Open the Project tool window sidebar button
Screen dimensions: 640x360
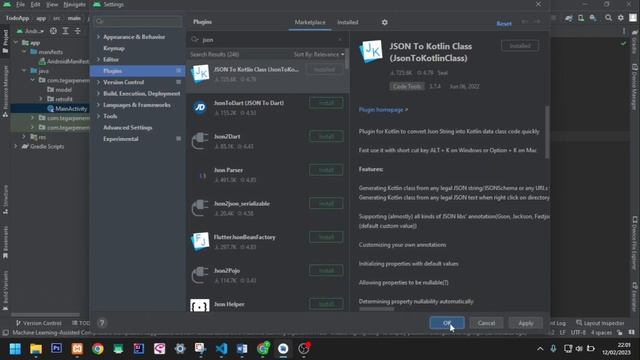(5, 41)
